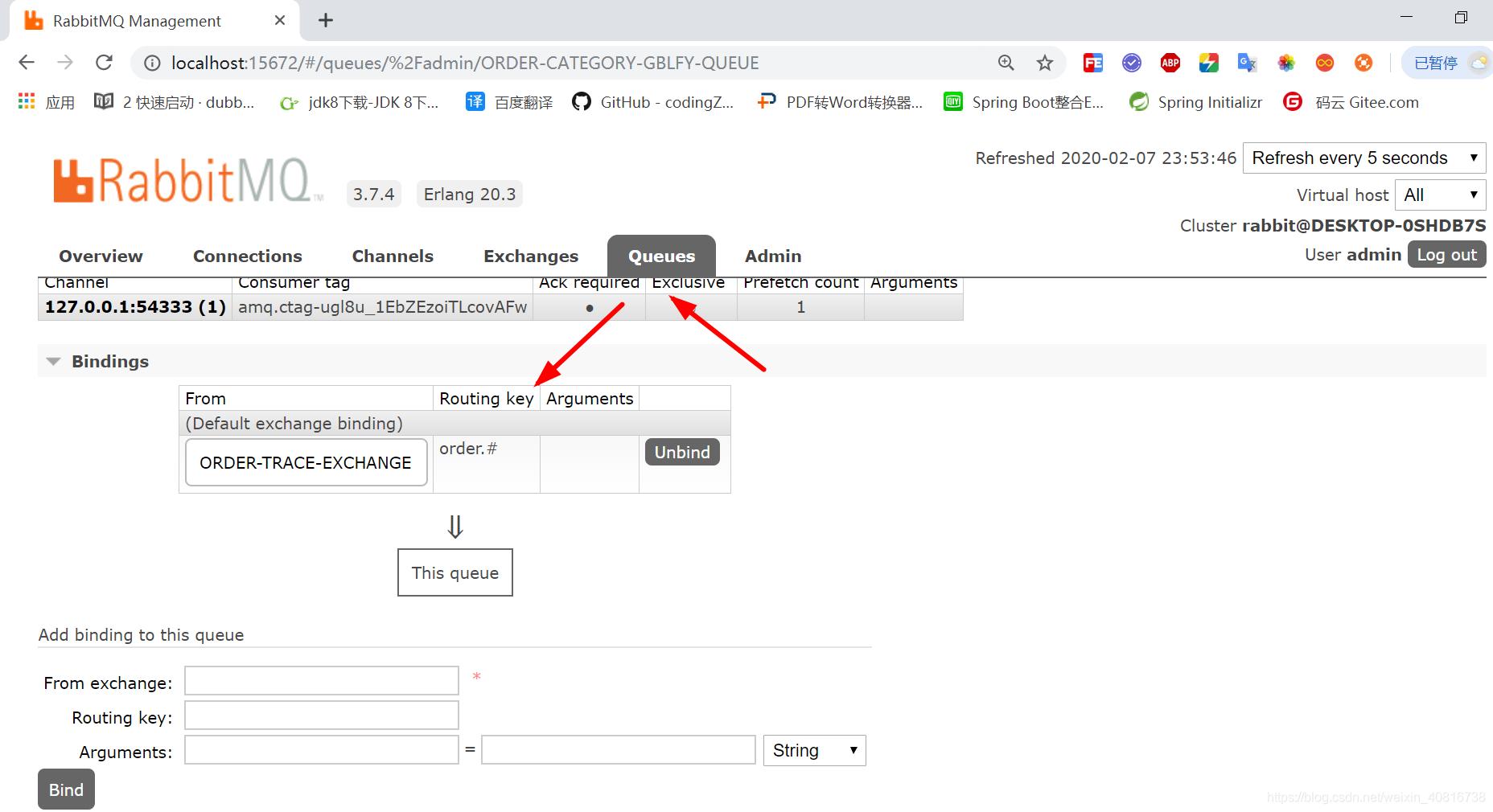Open the orange circular extension icon

click(1363, 63)
